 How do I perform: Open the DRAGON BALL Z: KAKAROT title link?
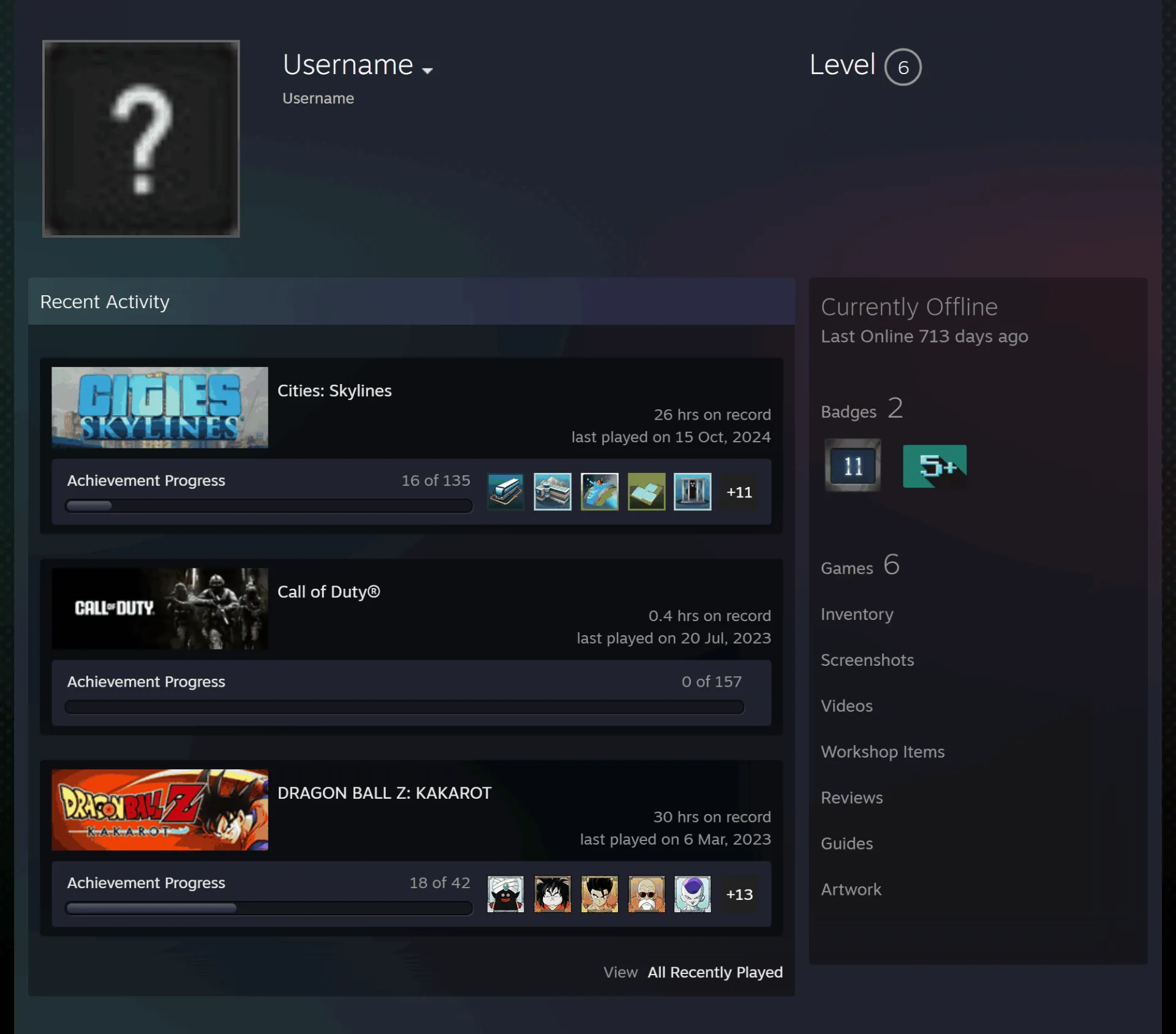385,793
